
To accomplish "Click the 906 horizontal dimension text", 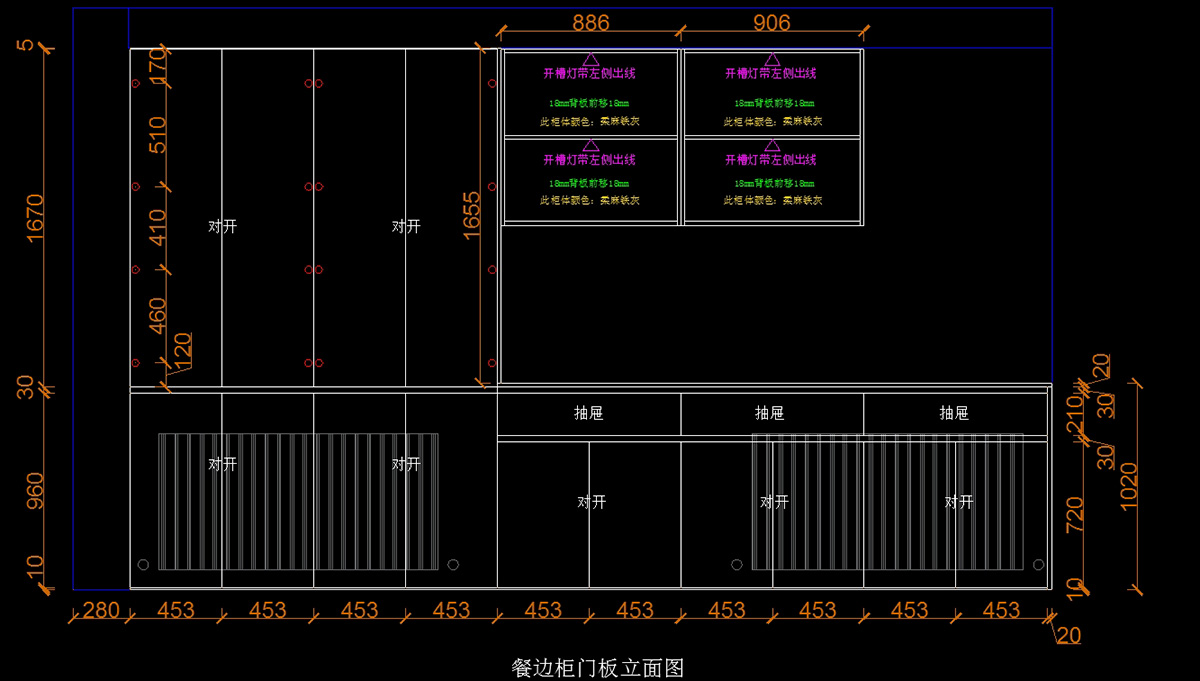I will coord(771,23).
